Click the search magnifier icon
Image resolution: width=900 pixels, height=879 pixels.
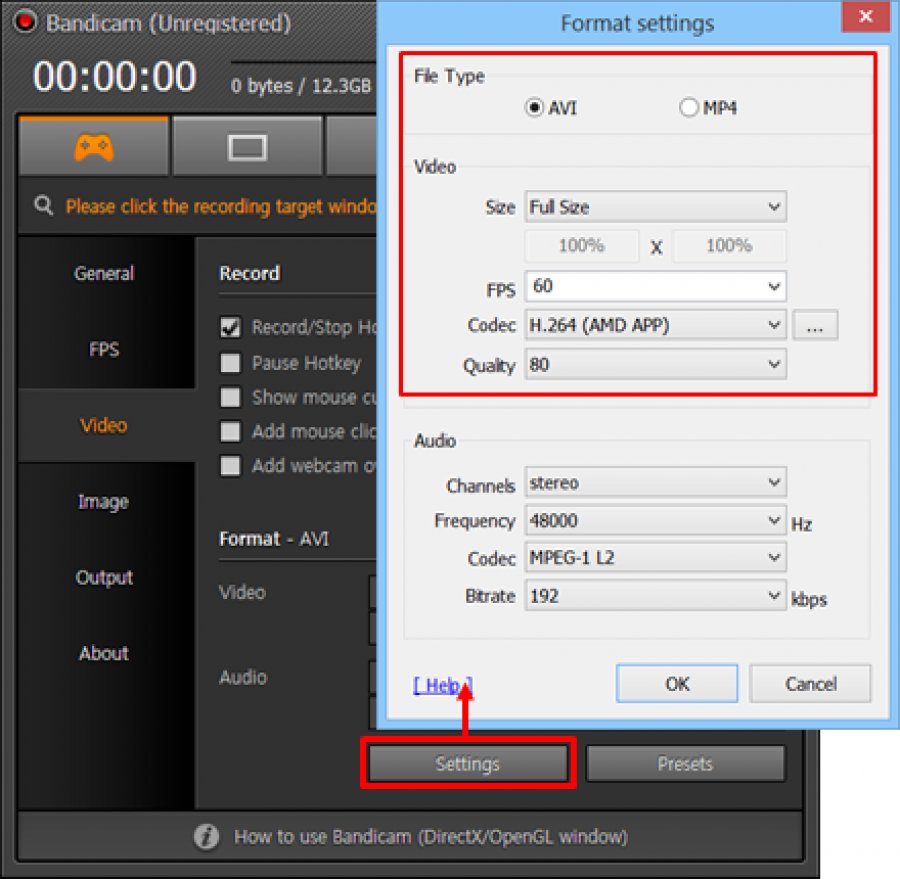click(x=43, y=206)
